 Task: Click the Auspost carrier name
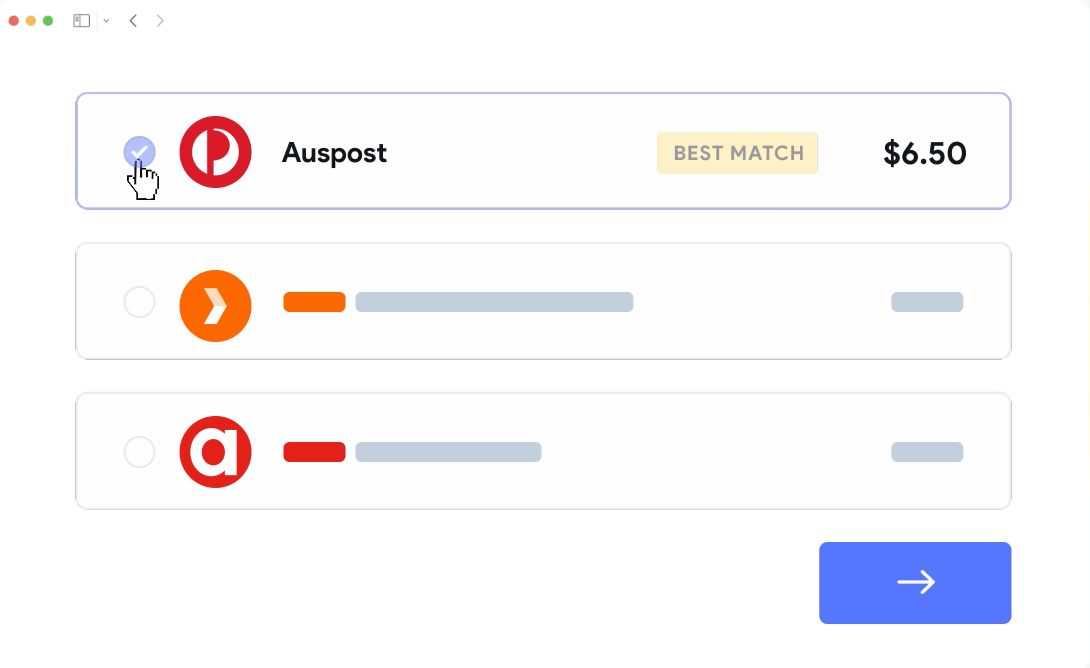point(334,153)
